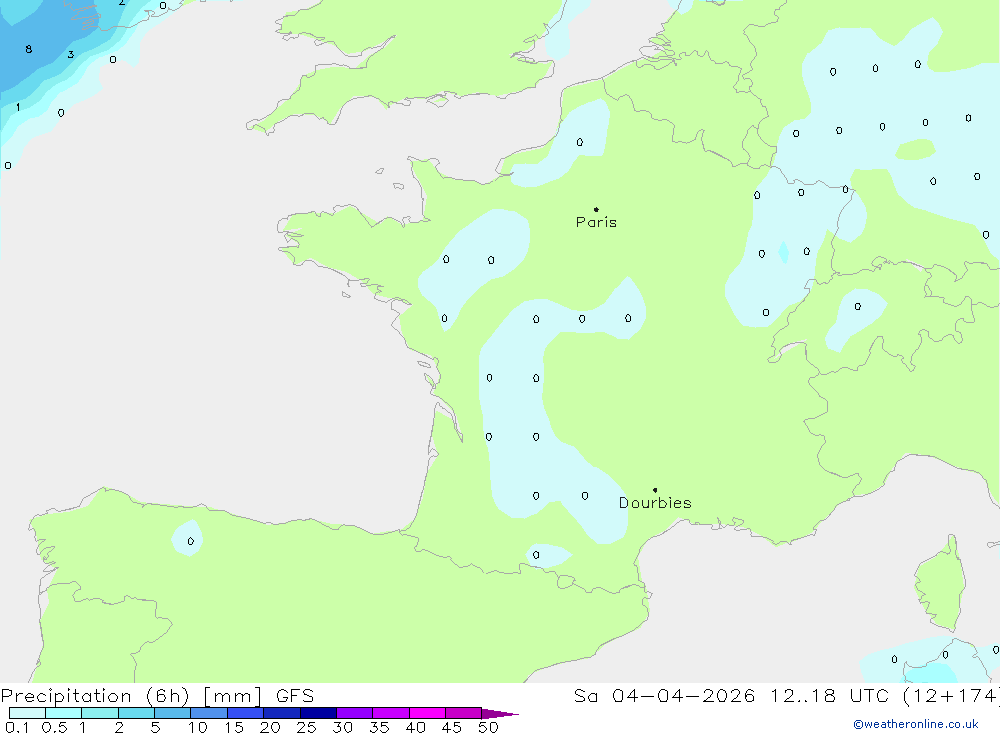The image size is (1000, 733).
Task: Click the 'Sa 04-04-2026 12..18 UTC' timestamp
Action: (732, 695)
